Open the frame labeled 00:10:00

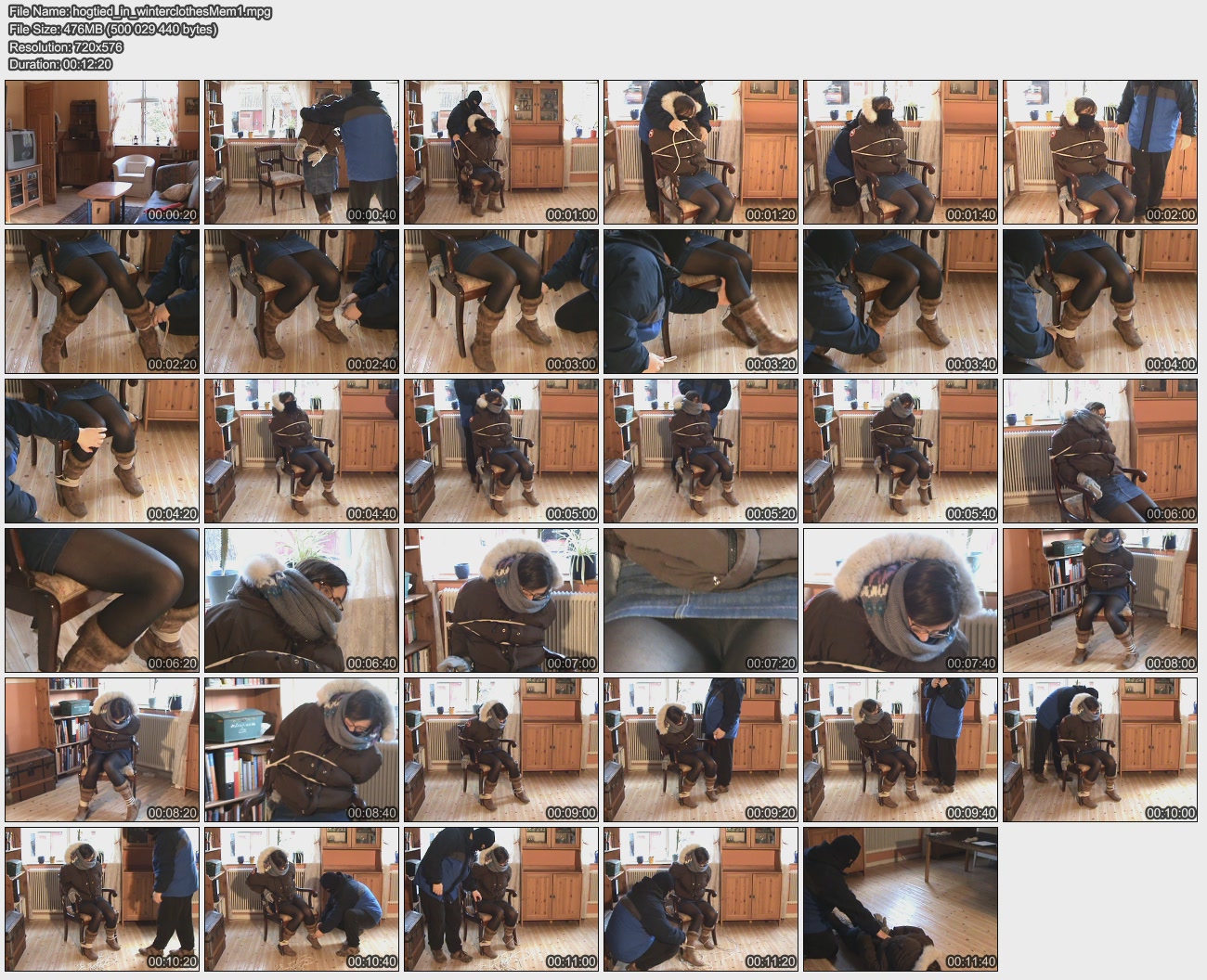[x=1099, y=750]
